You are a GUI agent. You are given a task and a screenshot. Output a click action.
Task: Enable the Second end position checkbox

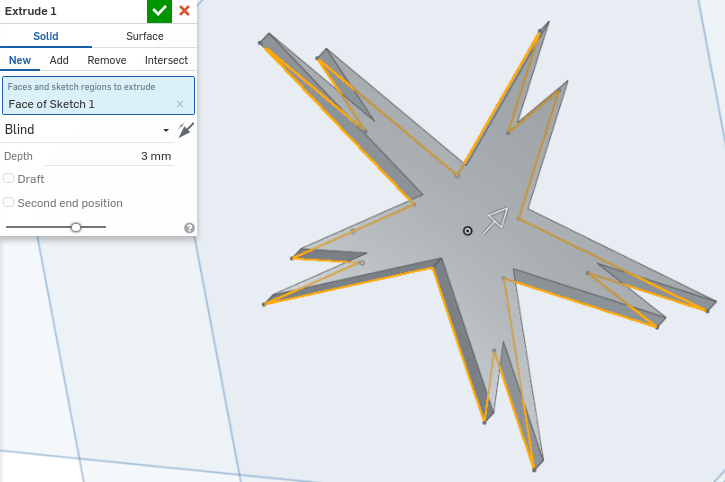pyautogui.click(x=8, y=202)
